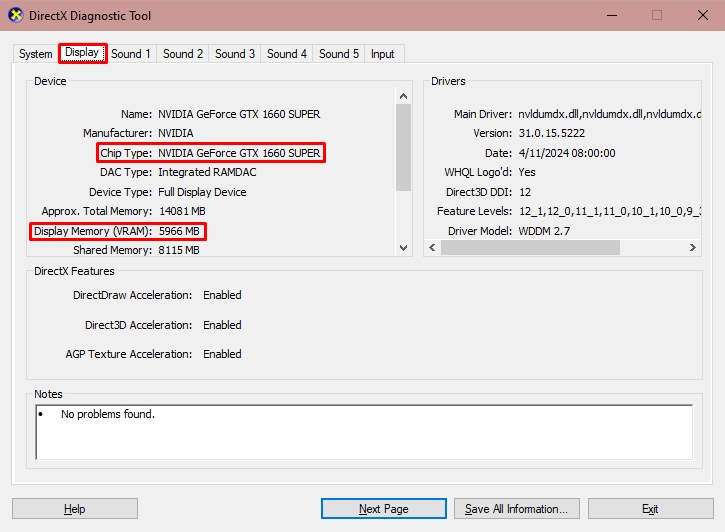Image resolution: width=725 pixels, height=532 pixels.
Task: Switch to the Input tab
Action: point(382,54)
